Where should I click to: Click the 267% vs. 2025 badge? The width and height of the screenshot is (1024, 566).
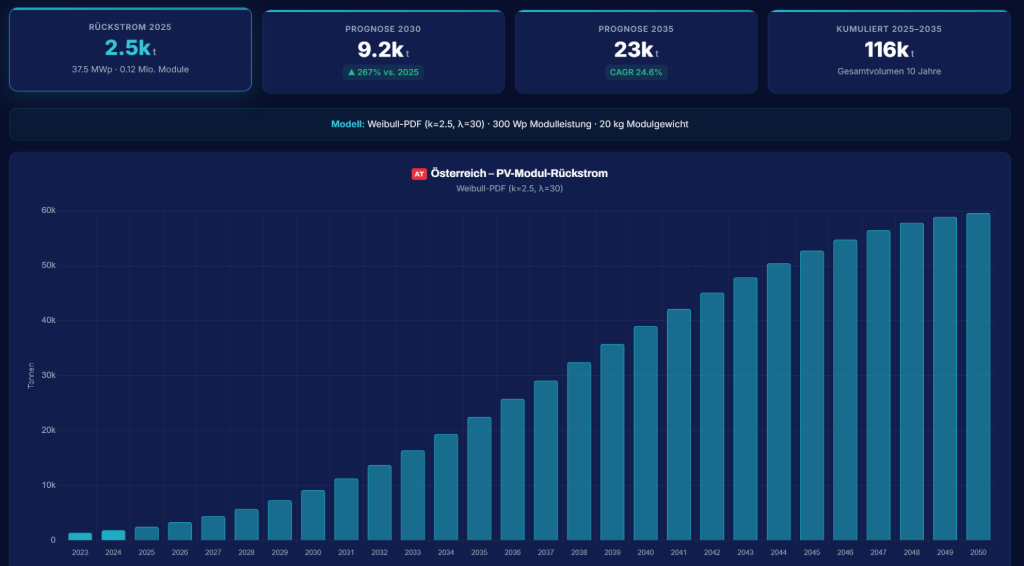click(x=383, y=72)
